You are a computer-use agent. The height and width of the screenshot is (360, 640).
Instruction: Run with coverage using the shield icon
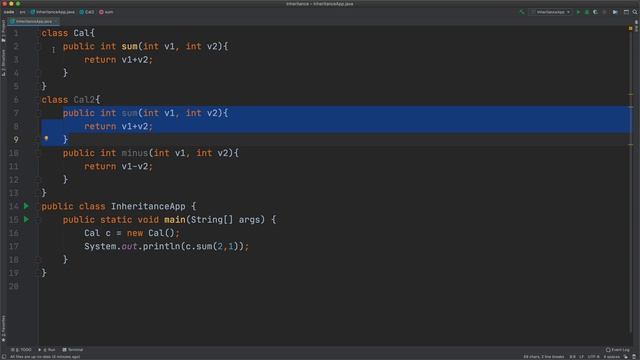[x=595, y=12]
